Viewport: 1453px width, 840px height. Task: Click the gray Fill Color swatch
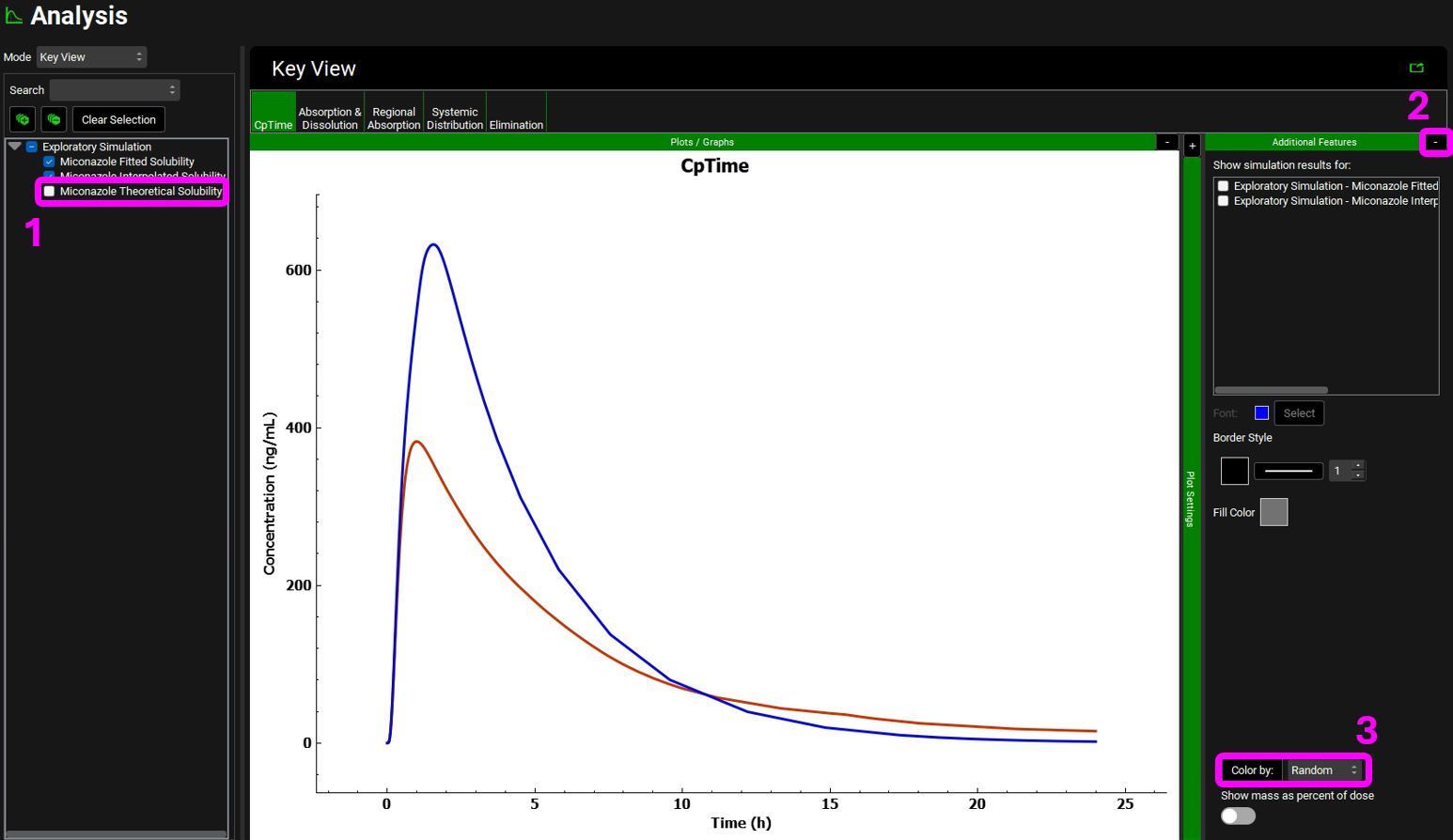1273,512
